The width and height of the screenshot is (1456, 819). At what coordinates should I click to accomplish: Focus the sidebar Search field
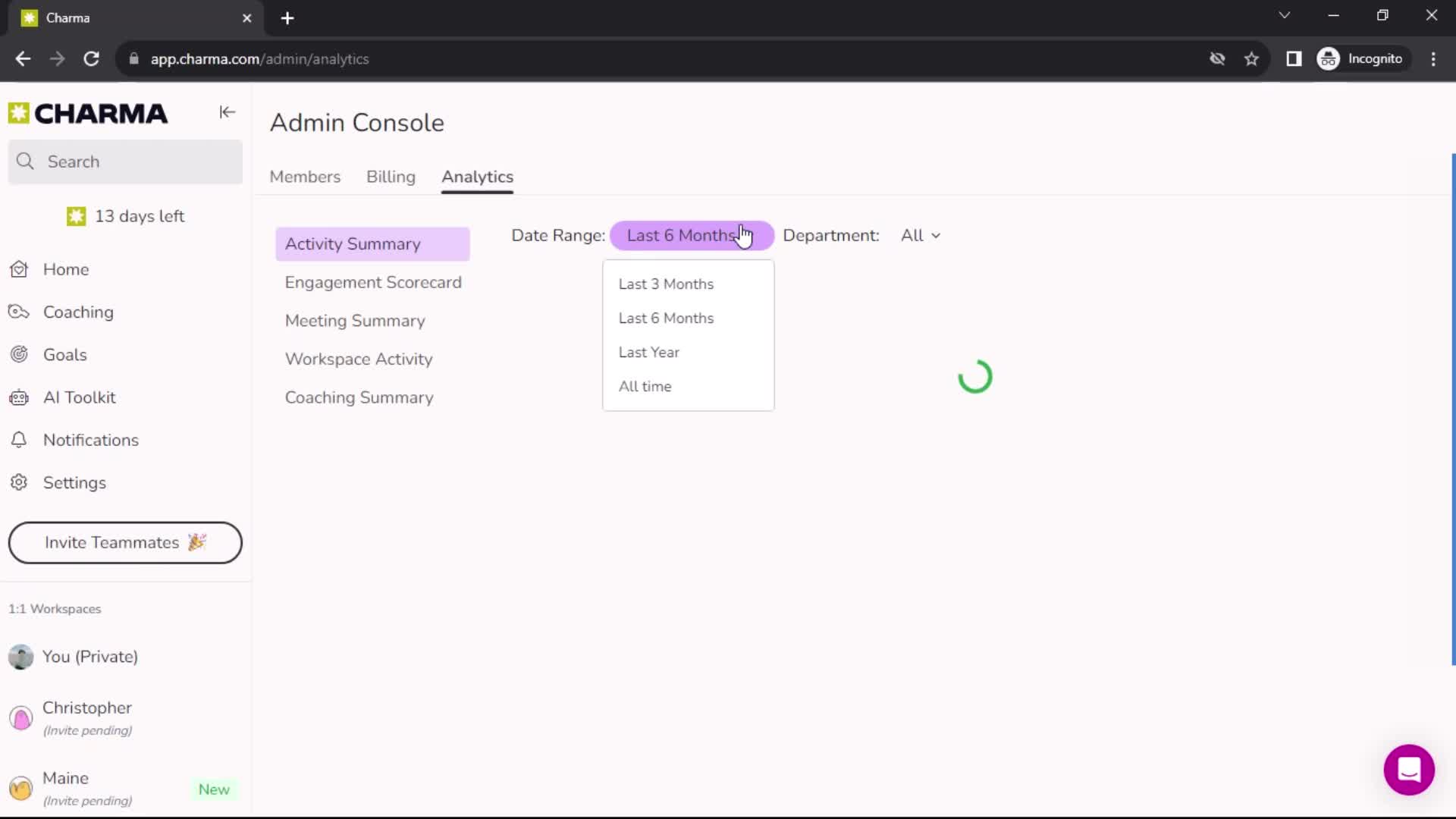[125, 162]
